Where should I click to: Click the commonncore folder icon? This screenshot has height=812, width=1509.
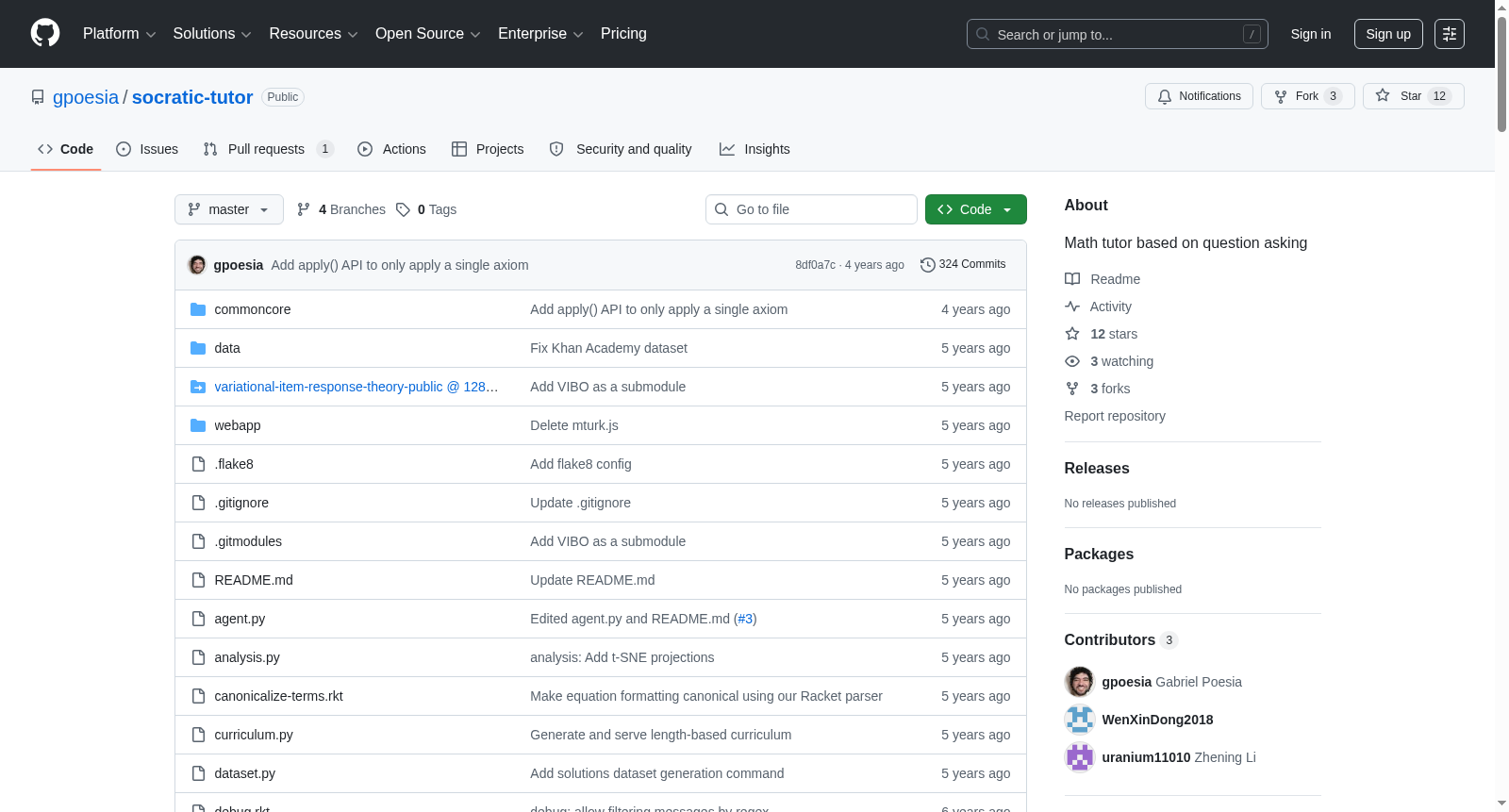pyautogui.click(x=198, y=309)
